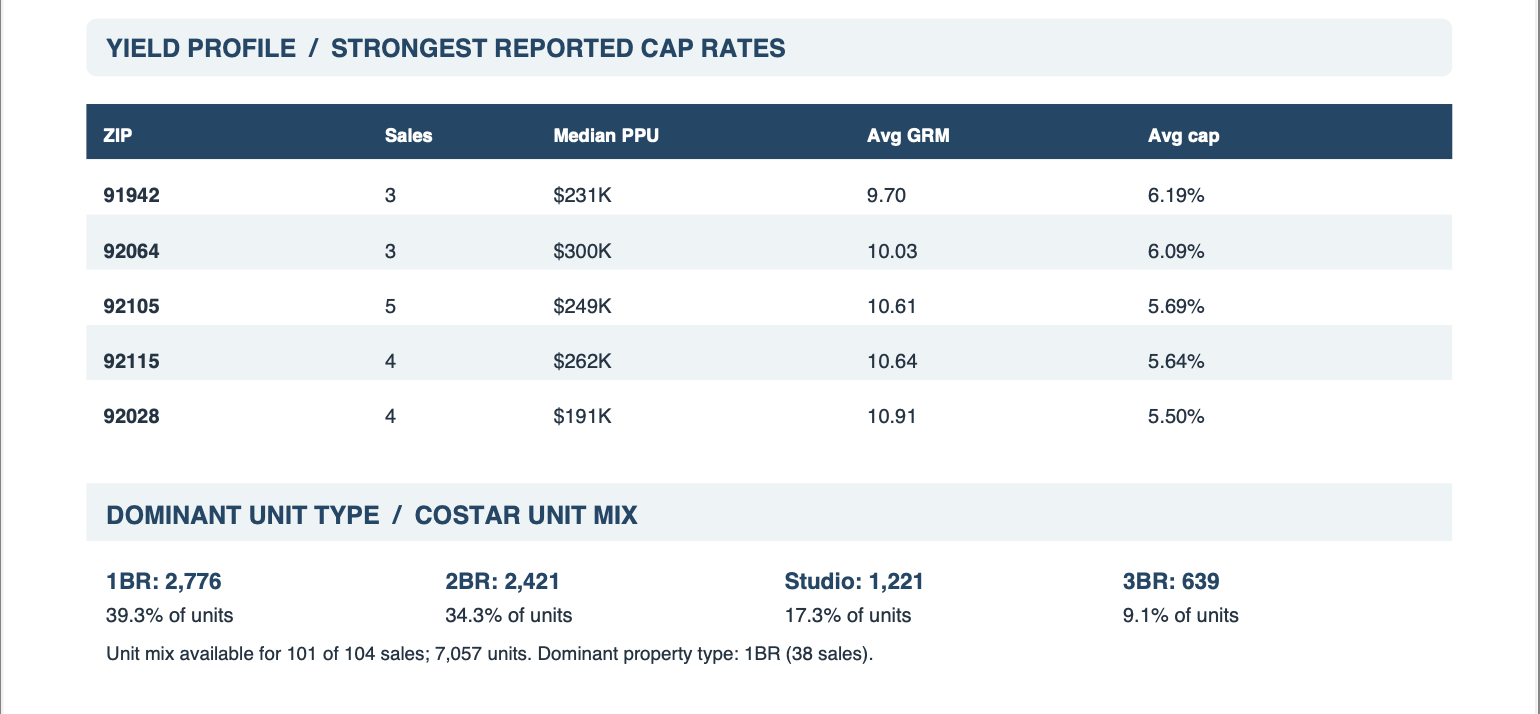Click the 10.91 Avg GRM value
The image size is (1540, 714).
[x=892, y=417]
